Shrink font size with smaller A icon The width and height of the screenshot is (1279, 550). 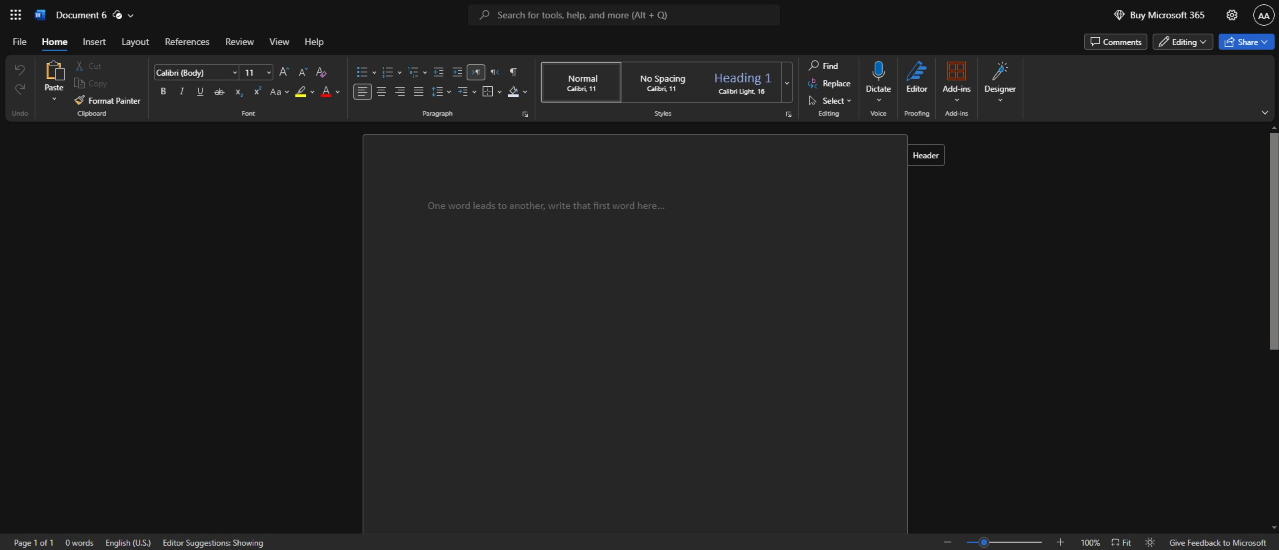click(302, 72)
